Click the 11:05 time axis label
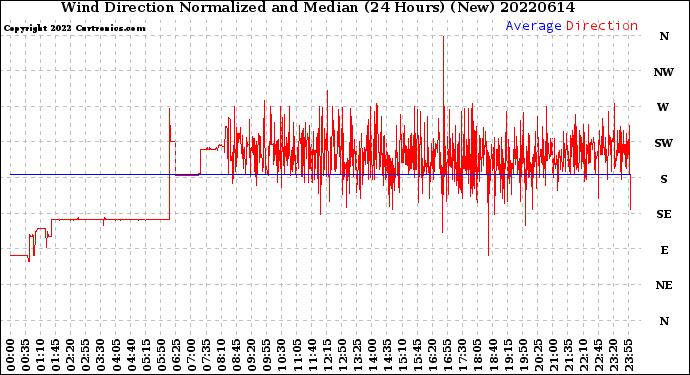Screen dimensions: 690x375 coord(297,355)
